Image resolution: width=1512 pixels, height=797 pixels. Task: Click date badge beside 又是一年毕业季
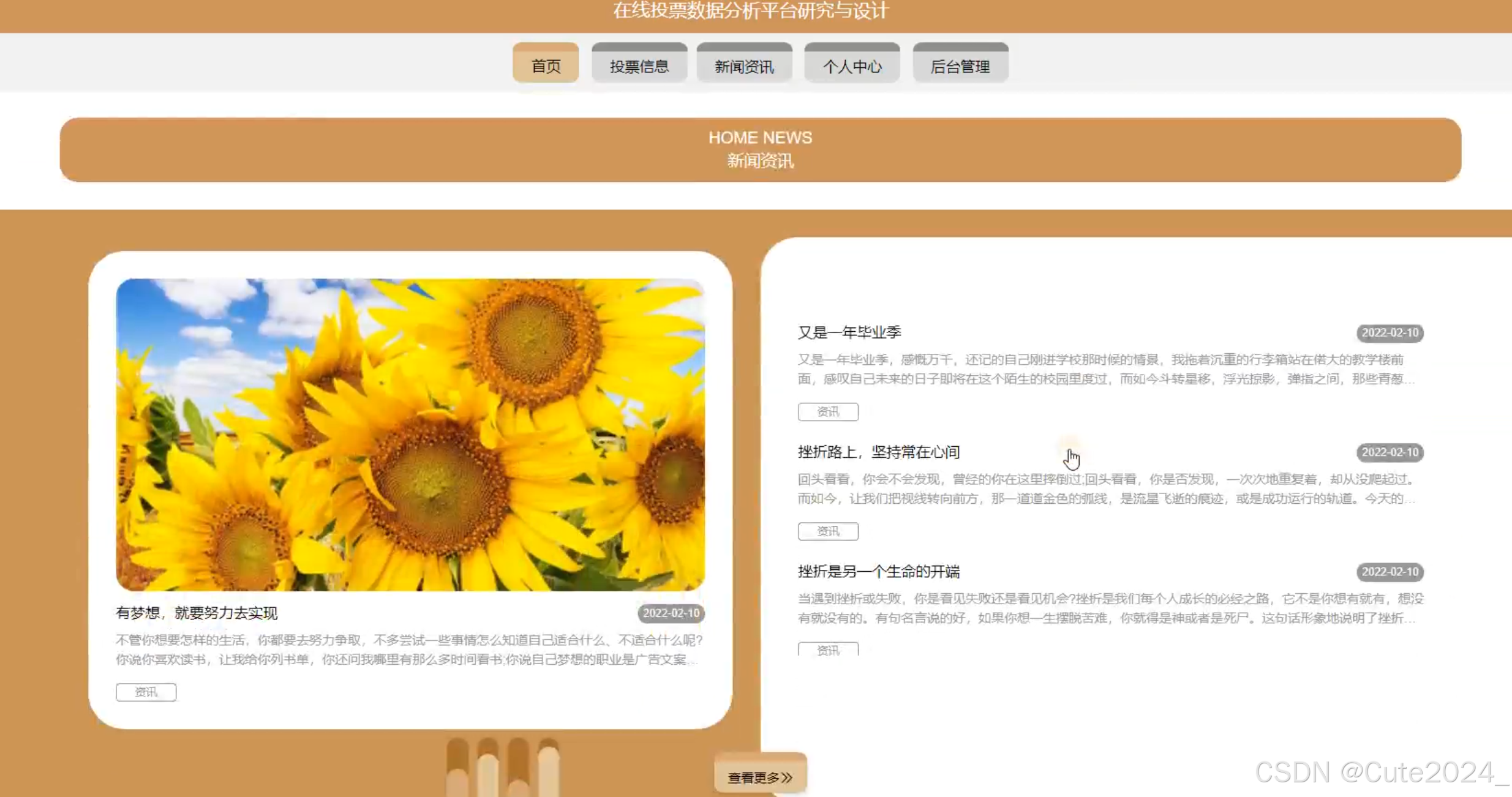coord(1390,332)
